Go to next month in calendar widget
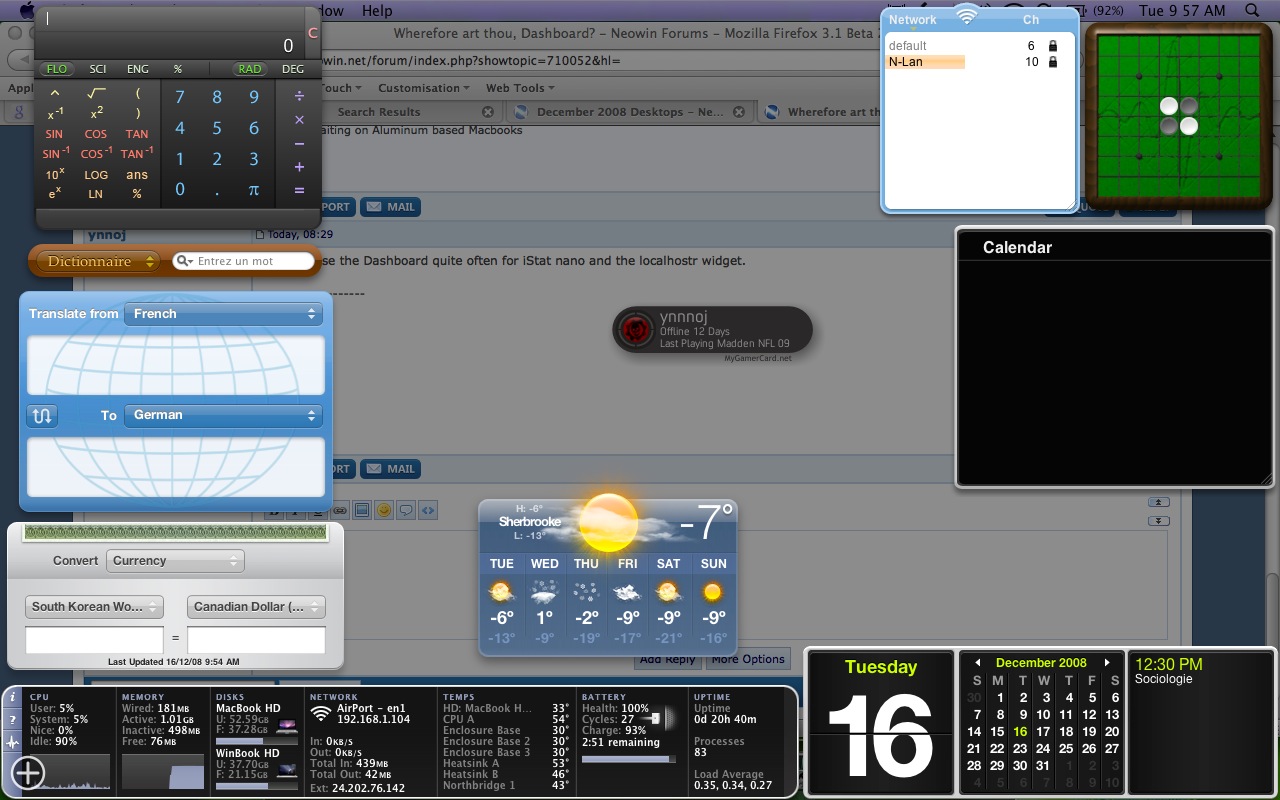 pos(1107,663)
